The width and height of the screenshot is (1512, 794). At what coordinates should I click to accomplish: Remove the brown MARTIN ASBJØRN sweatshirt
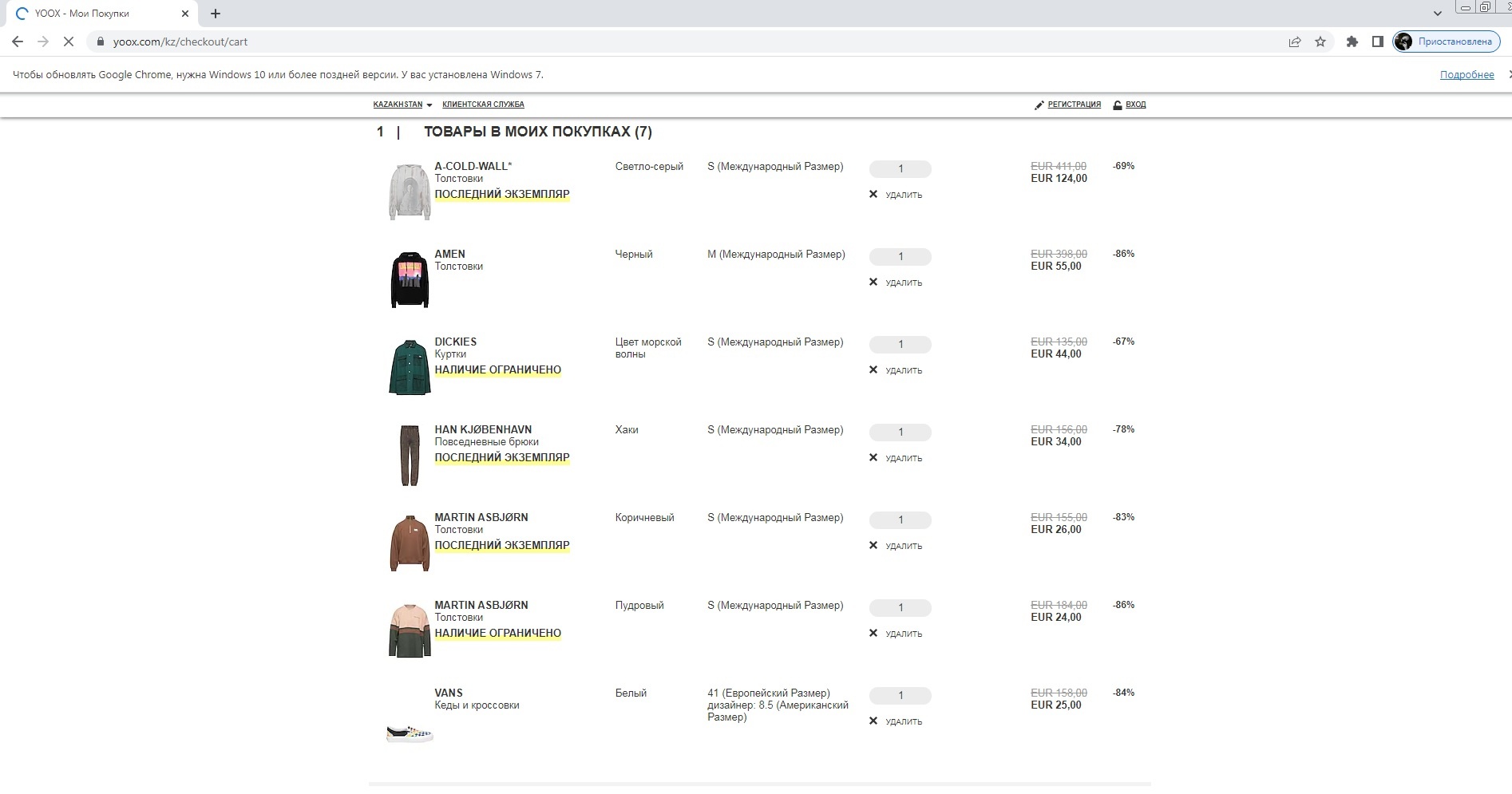click(896, 546)
